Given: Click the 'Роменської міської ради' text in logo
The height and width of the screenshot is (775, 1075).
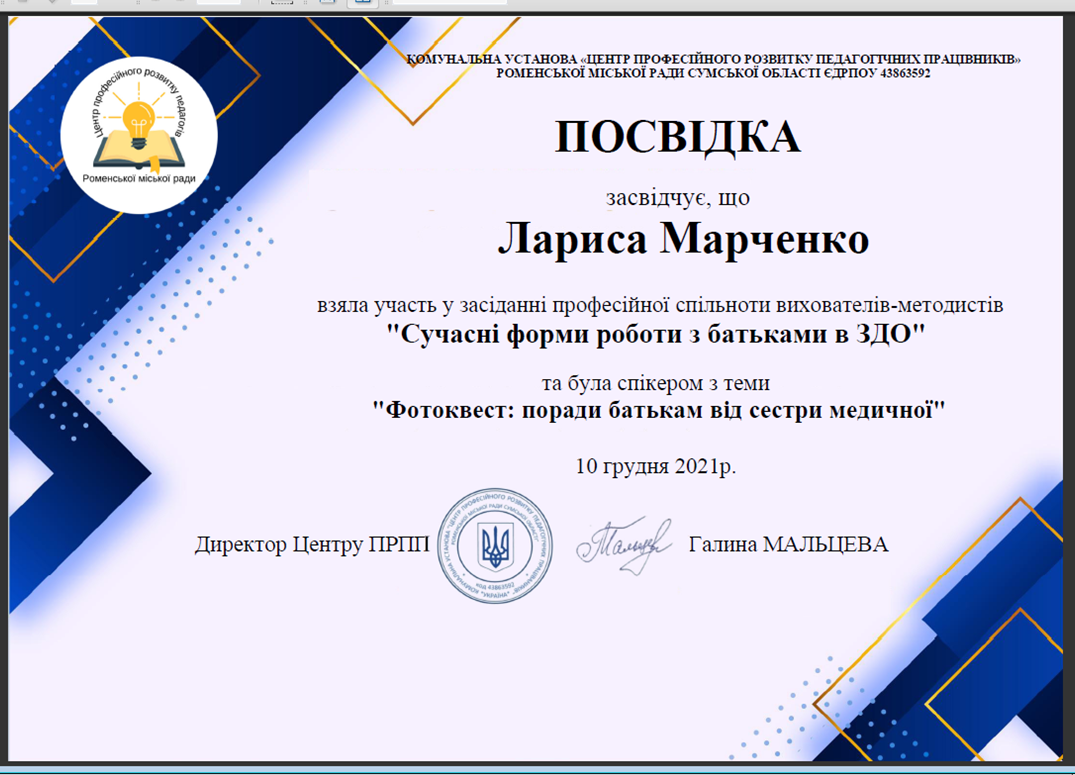Looking at the screenshot, I should tap(139, 179).
